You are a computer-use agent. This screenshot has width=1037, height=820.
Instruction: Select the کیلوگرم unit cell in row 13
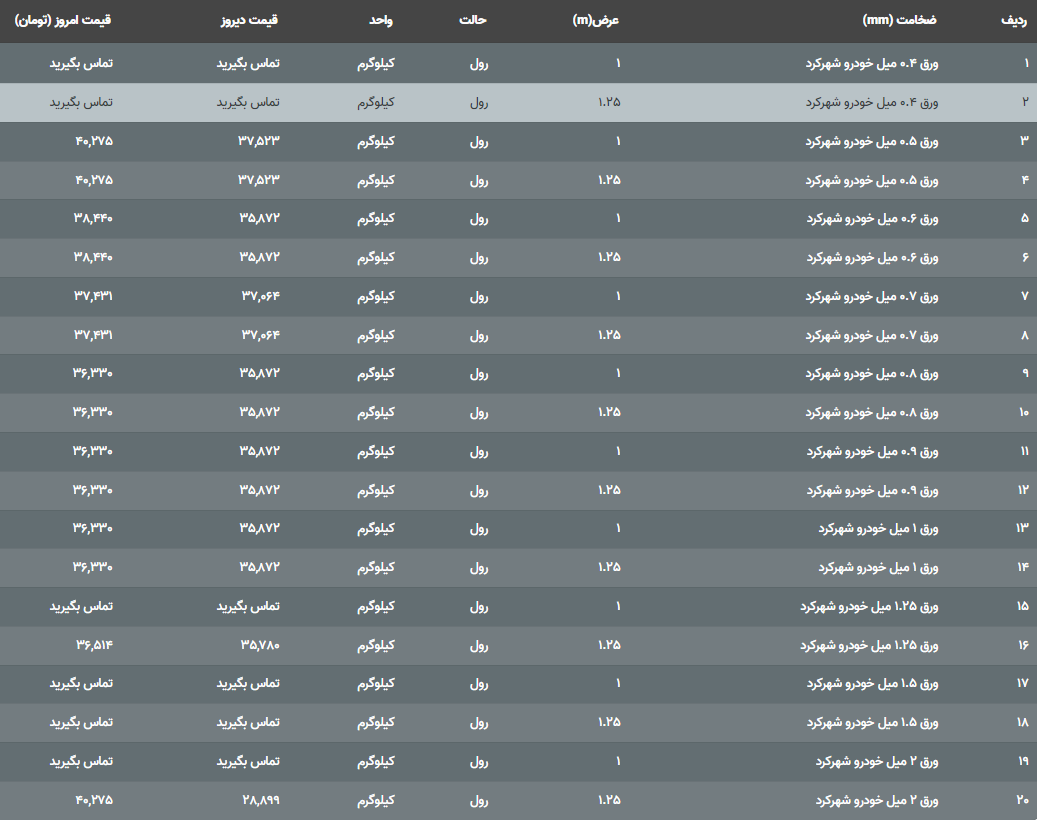pyautogui.click(x=376, y=528)
